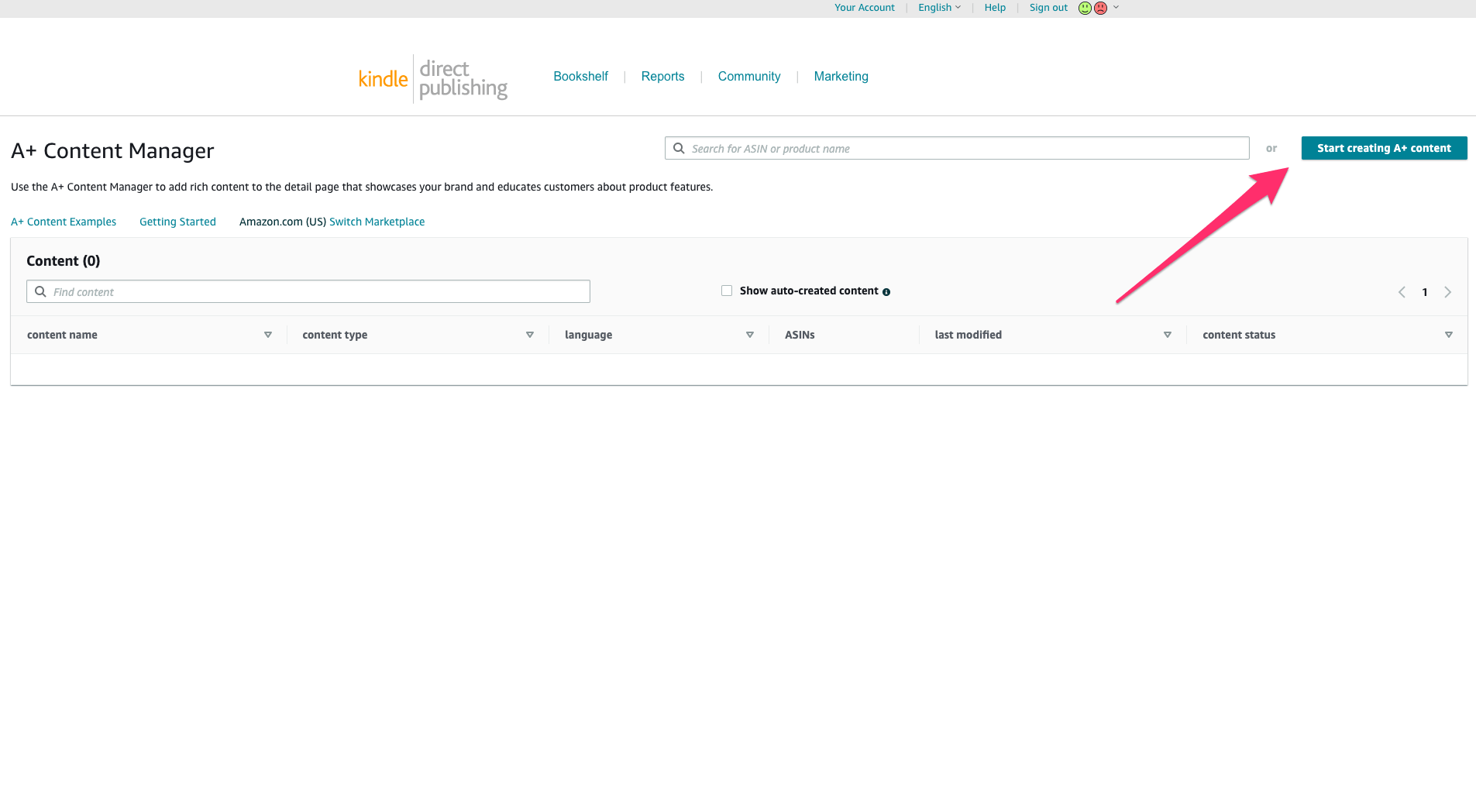
Task: Click the Kindle Direct Publishing logo
Action: point(433,78)
